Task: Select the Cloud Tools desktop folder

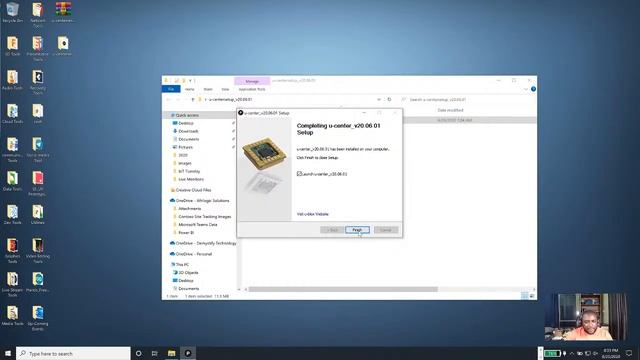Action: click(13, 114)
